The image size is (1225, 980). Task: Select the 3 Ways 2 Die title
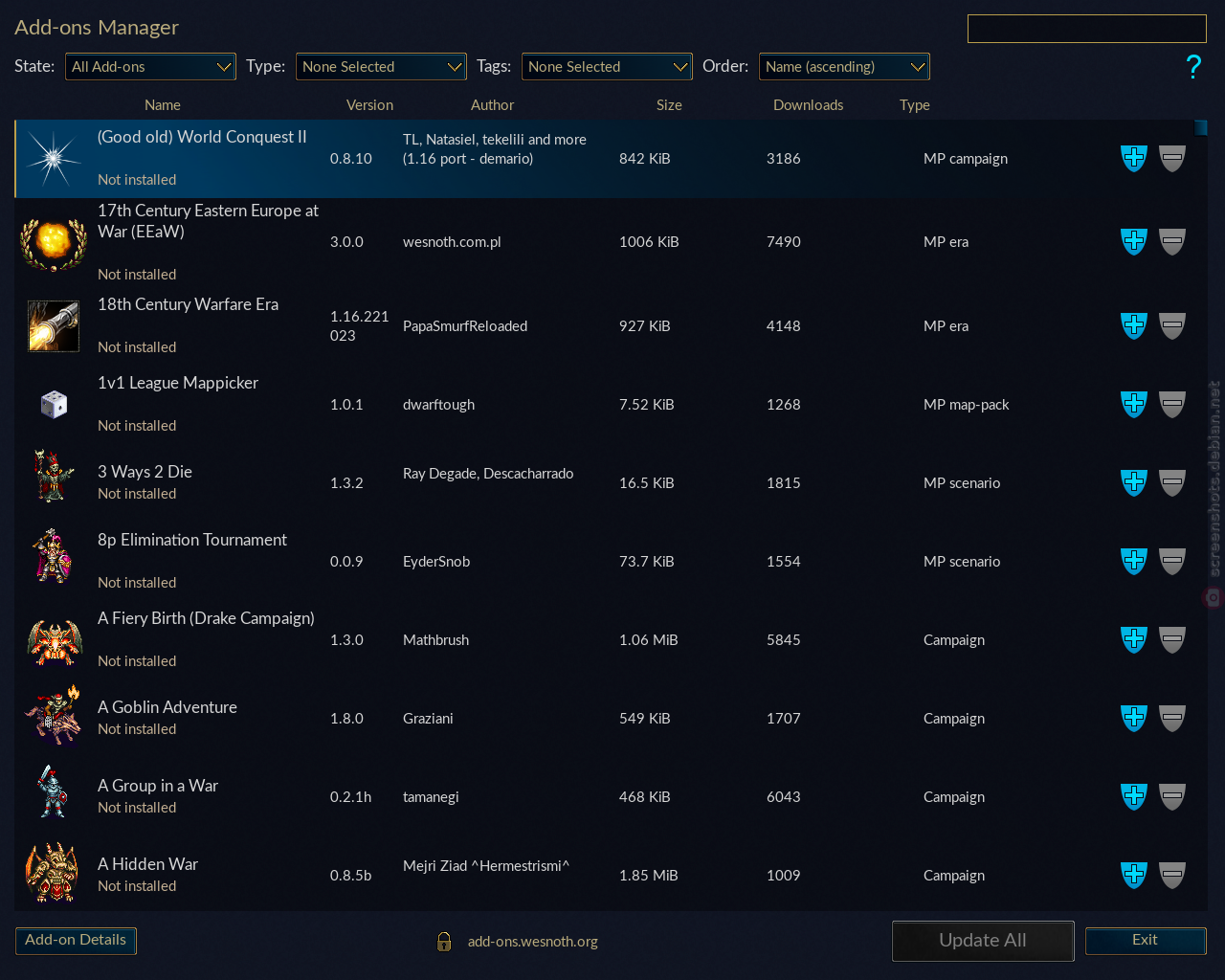pos(145,472)
